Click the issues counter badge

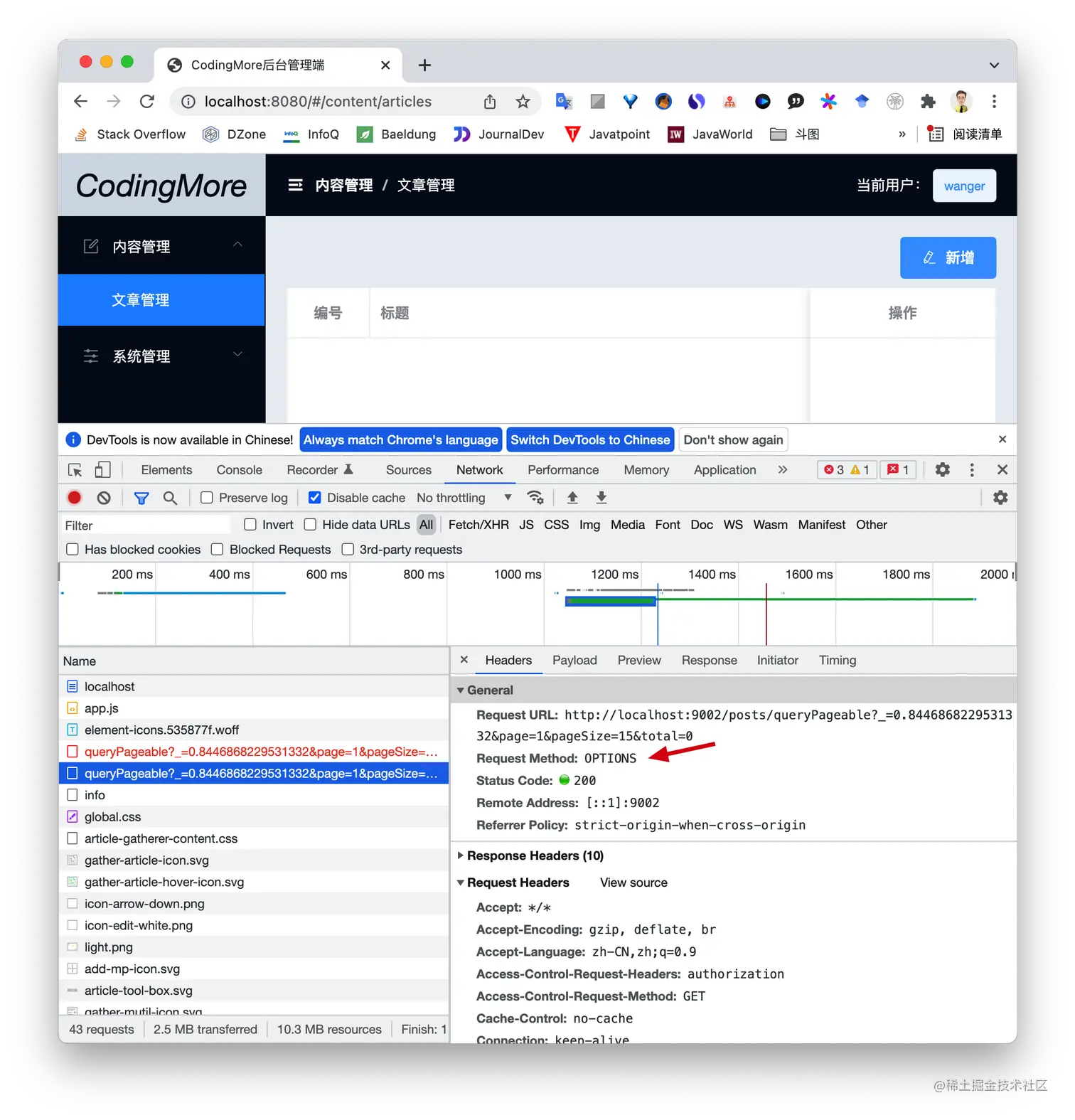point(899,470)
